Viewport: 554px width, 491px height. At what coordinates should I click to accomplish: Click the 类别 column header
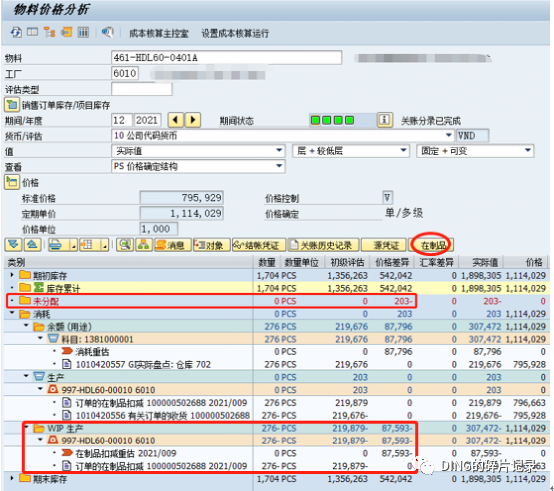click(129, 262)
